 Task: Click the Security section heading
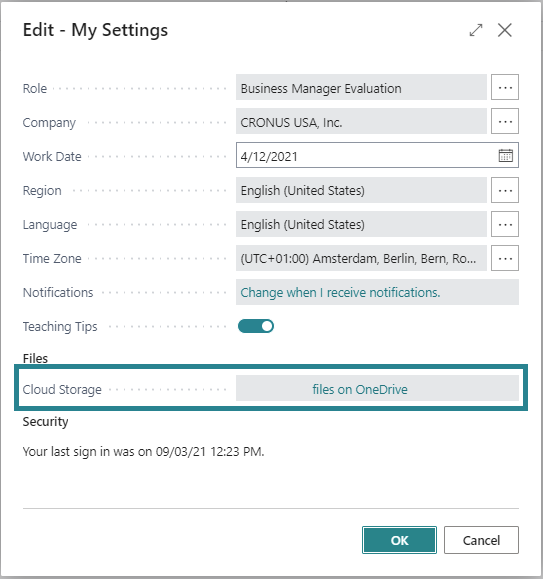(45, 422)
